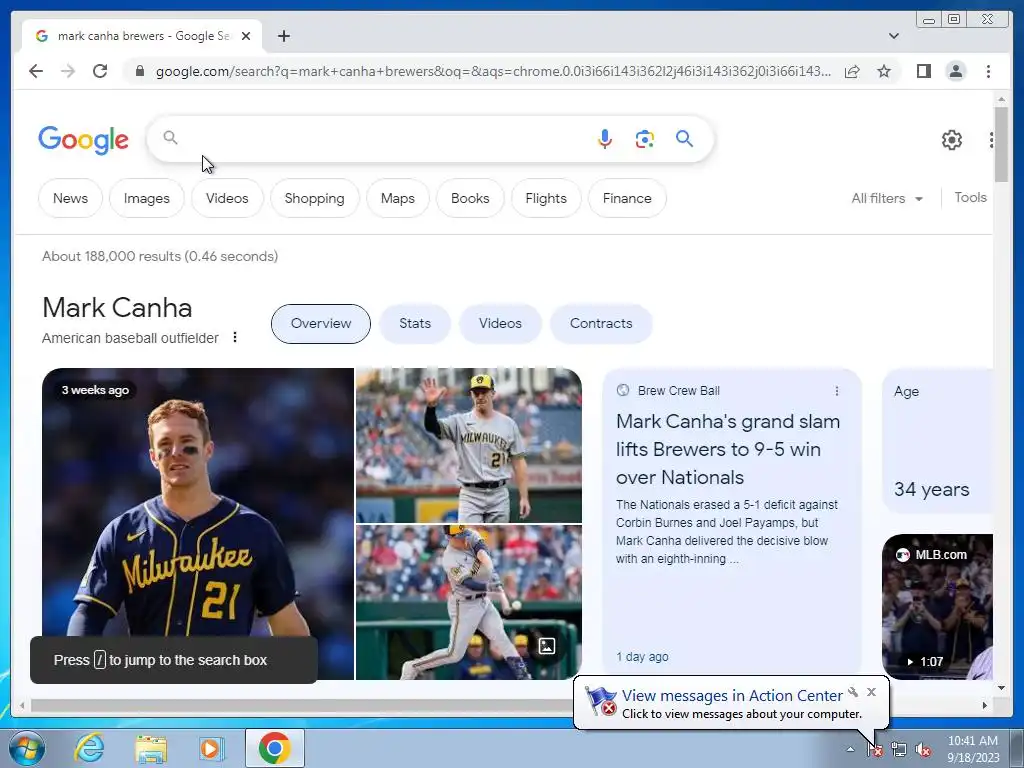Open a new browser tab
The height and width of the screenshot is (768, 1024).
(283, 37)
